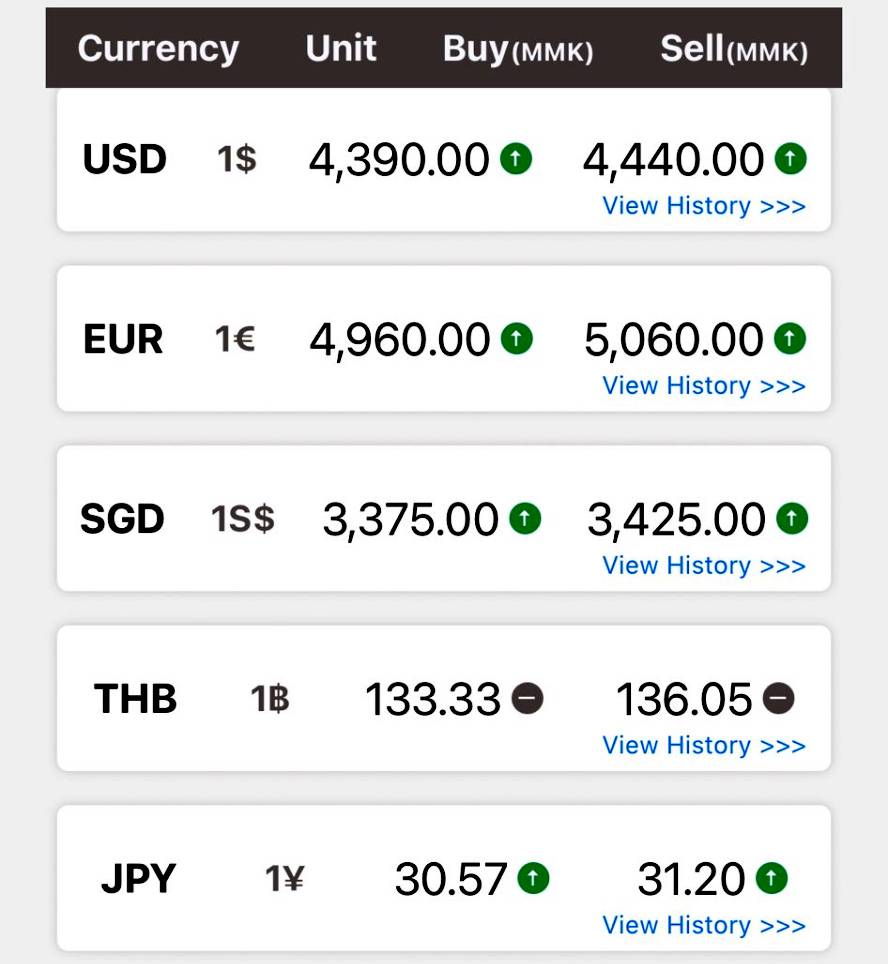Select the USD currency label

click(x=125, y=159)
